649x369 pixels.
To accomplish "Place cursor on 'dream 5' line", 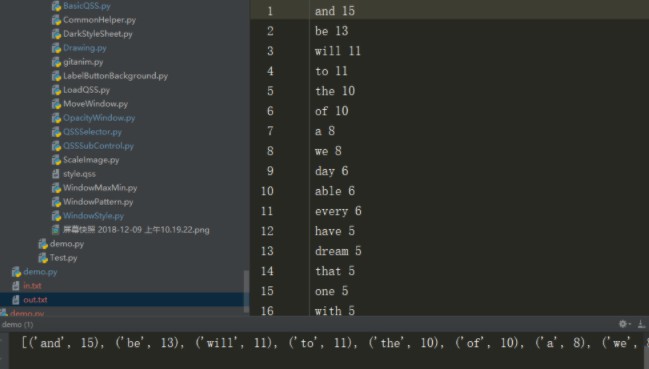I will click(338, 251).
